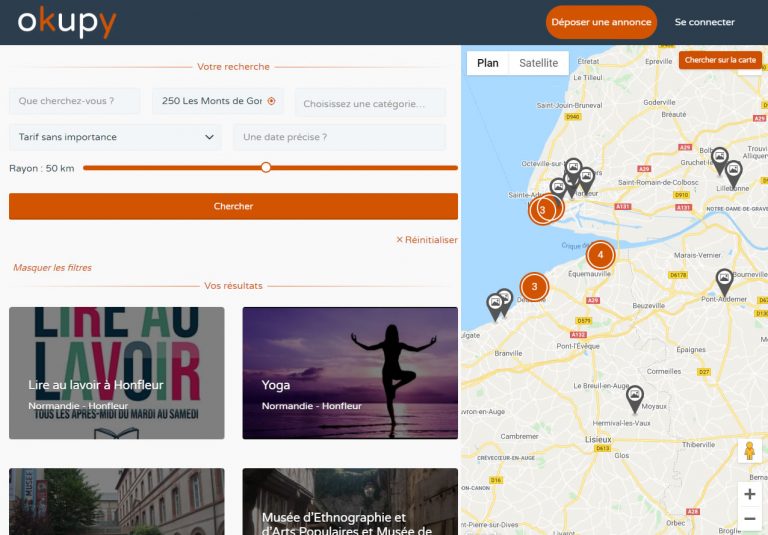
Task: Click the Se connecter link
Action: [x=704, y=22]
